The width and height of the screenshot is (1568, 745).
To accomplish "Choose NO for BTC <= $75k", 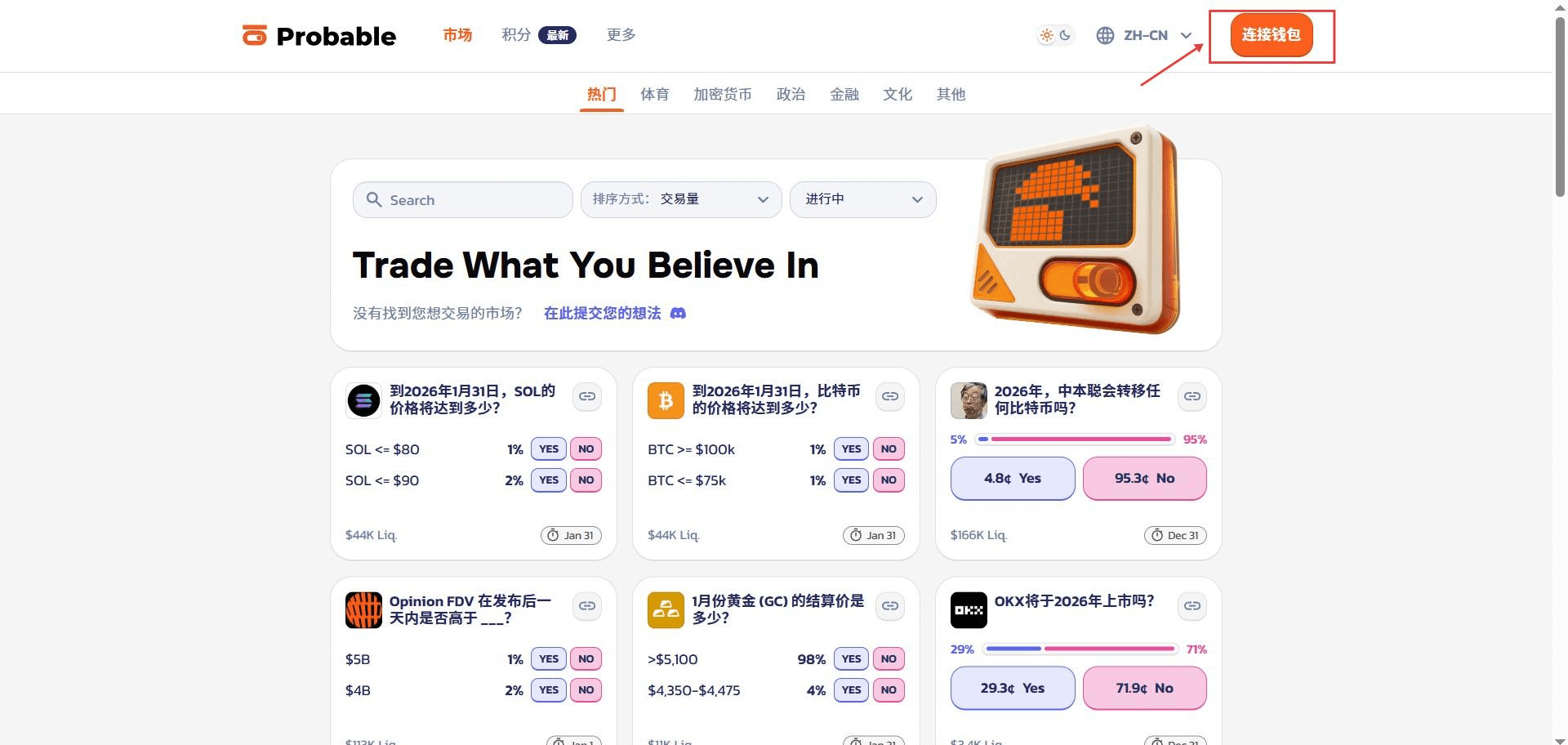I will (x=889, y=480).
